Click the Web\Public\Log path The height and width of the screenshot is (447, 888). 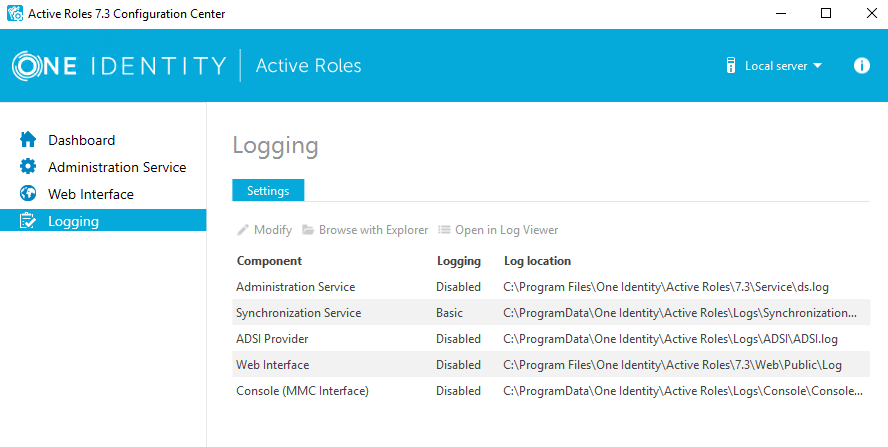click(672, 365)
